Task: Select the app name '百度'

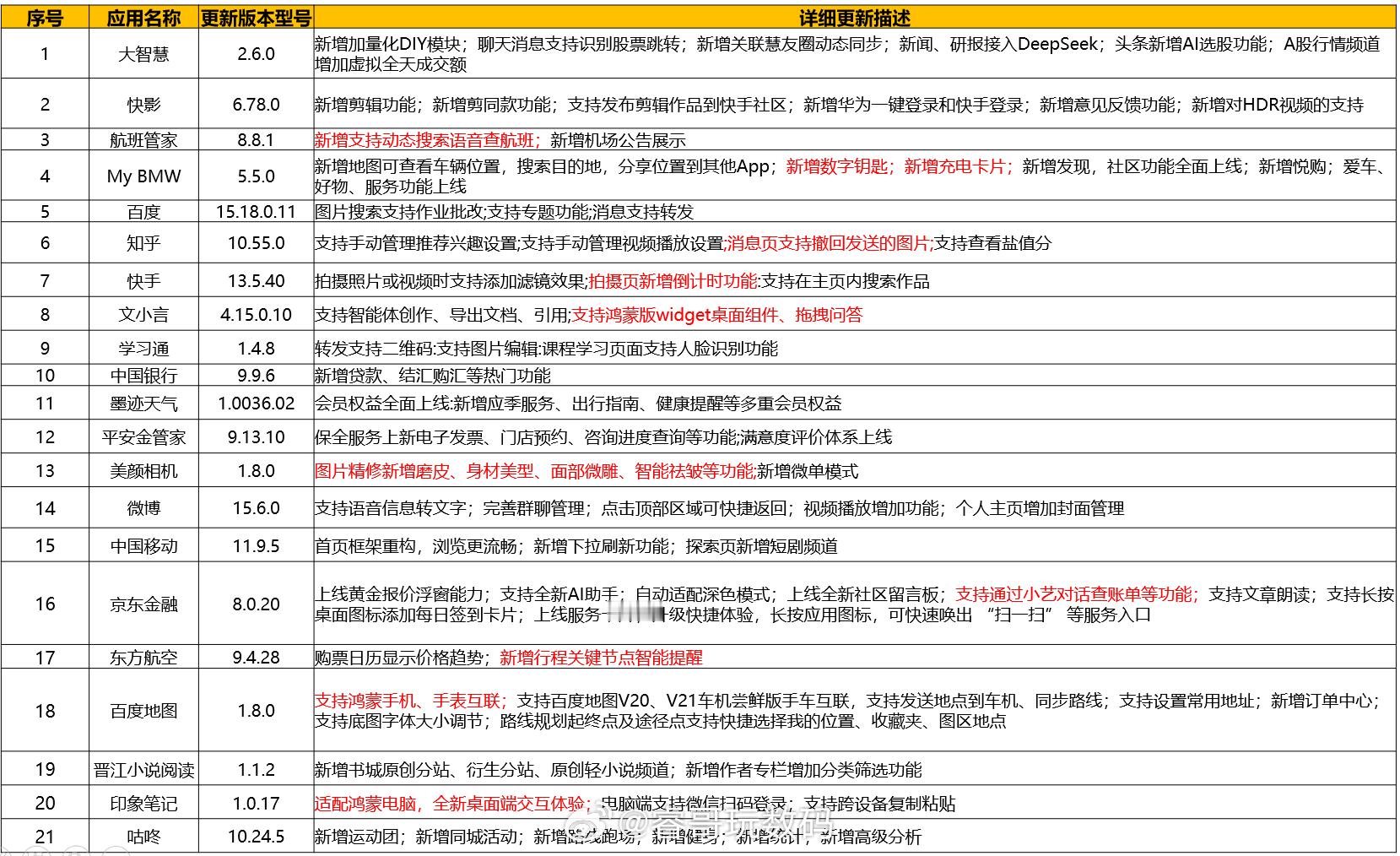Action: point(143,212)
